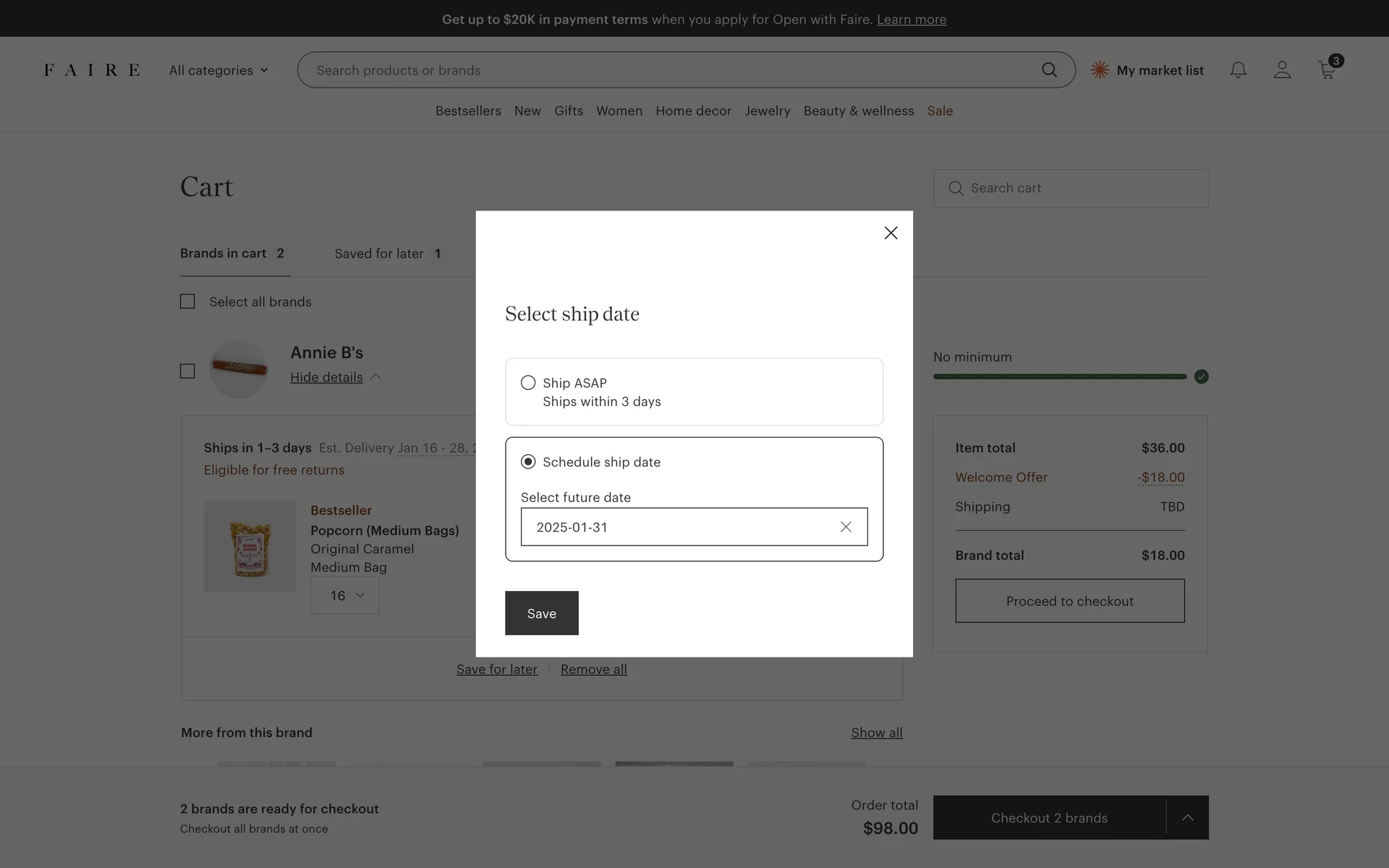This screenshot has width=1389, height=868.
Task: Check the Select all brands checkbox
Action: pos(187,302)
